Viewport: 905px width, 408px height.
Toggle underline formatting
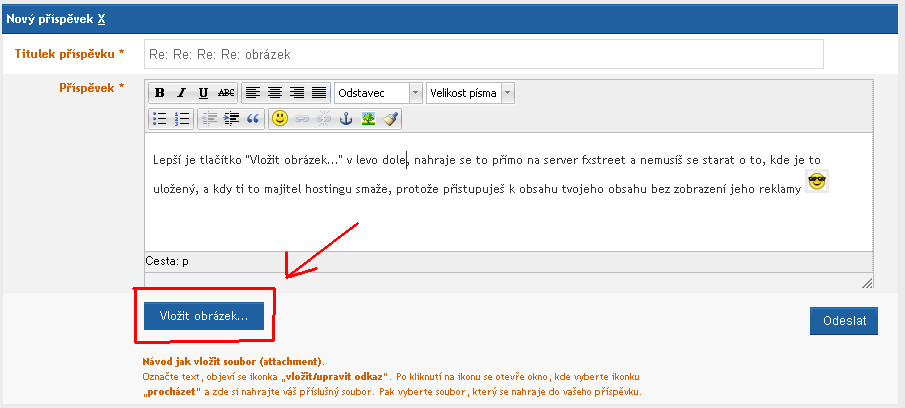pyautogui.click(x=203, y=93)
